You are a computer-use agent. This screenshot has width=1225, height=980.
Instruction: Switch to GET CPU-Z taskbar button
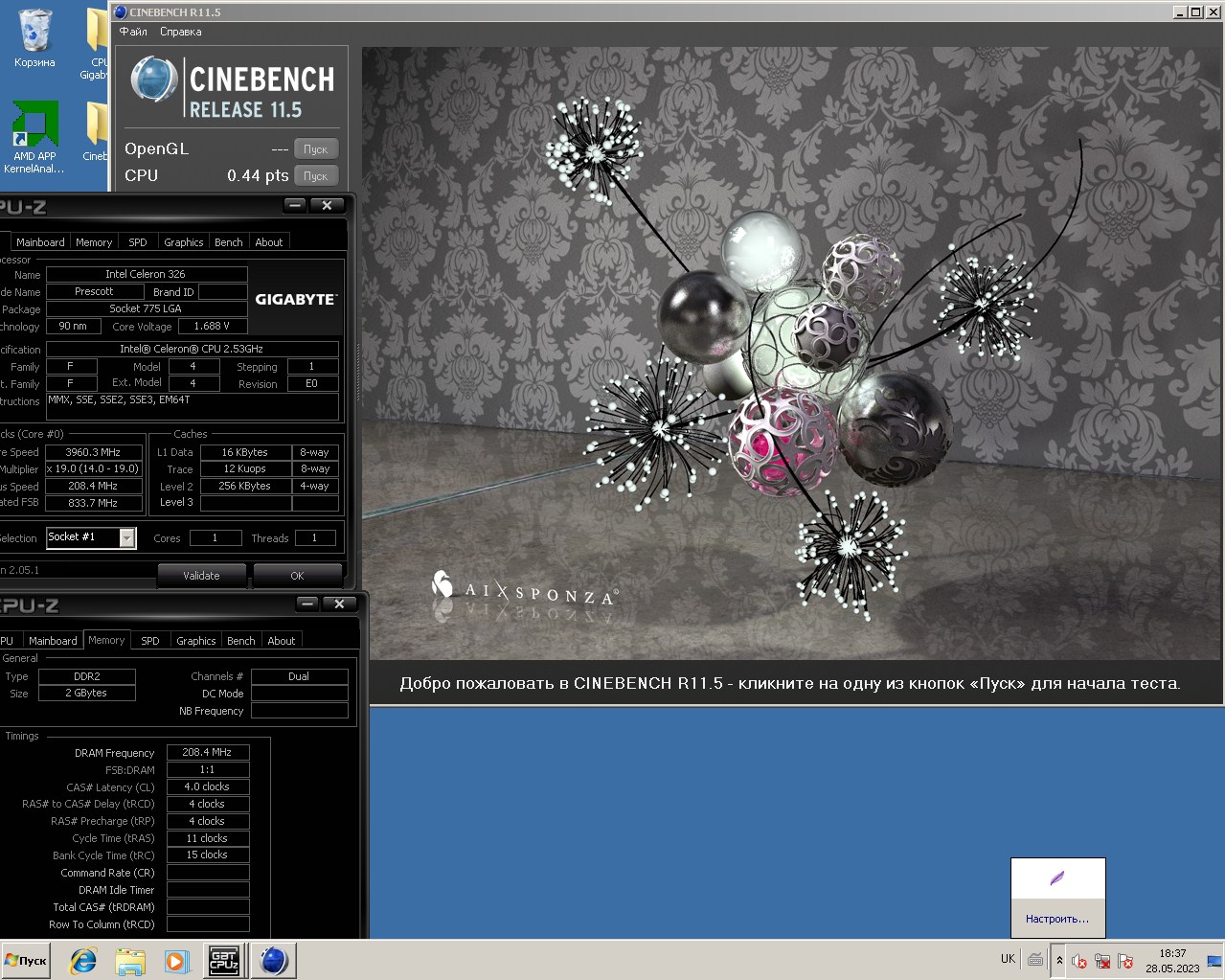(x=223, y=960)
